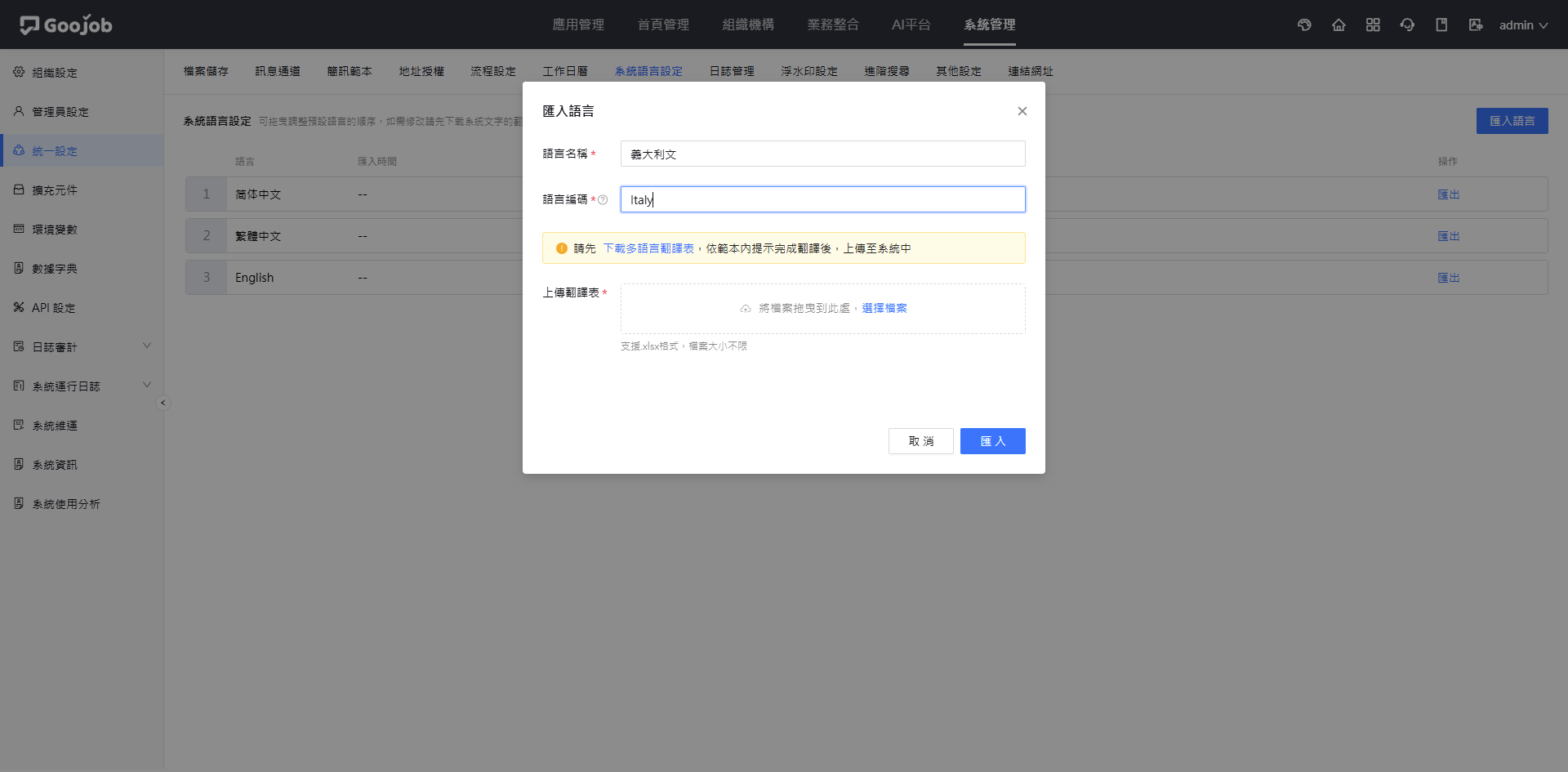Click 組織設定 gear icon in sidebar

point(19,72)
